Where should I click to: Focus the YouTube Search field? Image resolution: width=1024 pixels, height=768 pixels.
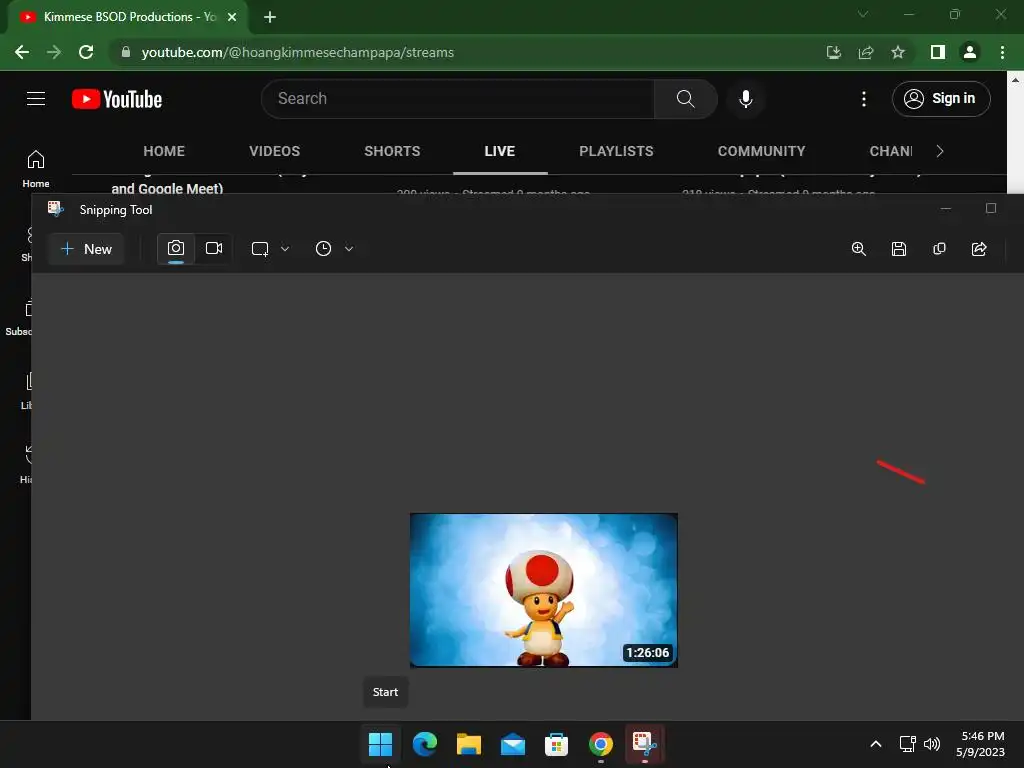(x=457, y=99)
